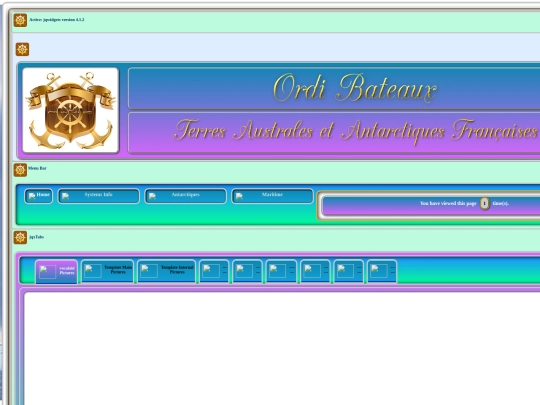Click the thumbnail in Template Internal Pictures tab

pyautogui.click(x=149, y=271)
